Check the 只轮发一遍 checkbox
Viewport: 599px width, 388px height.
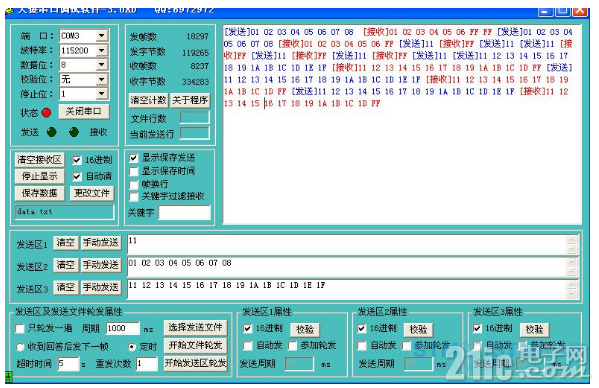click(x=19, y=328)
